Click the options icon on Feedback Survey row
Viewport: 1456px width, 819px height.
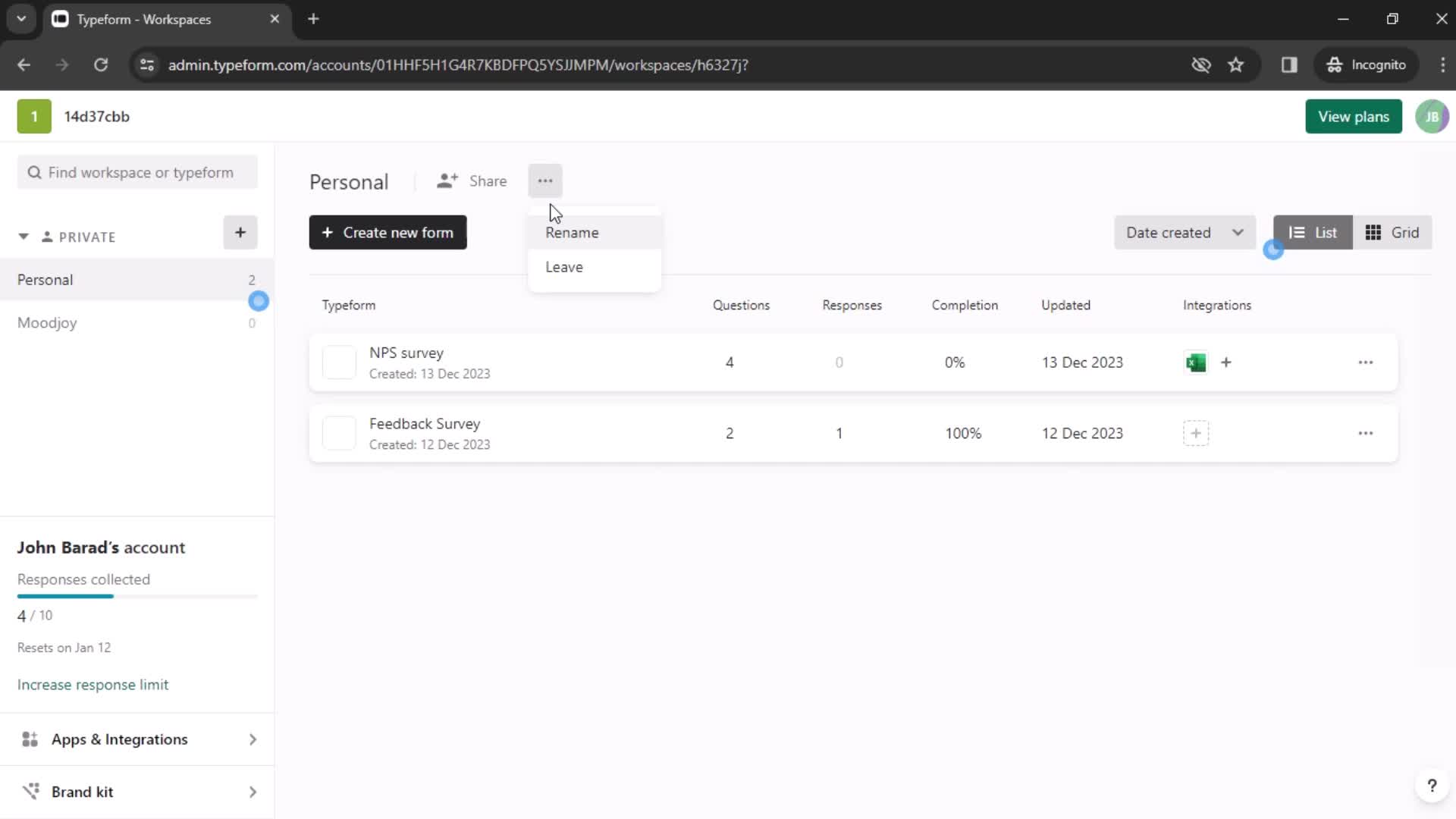(x=1366, y=433)
